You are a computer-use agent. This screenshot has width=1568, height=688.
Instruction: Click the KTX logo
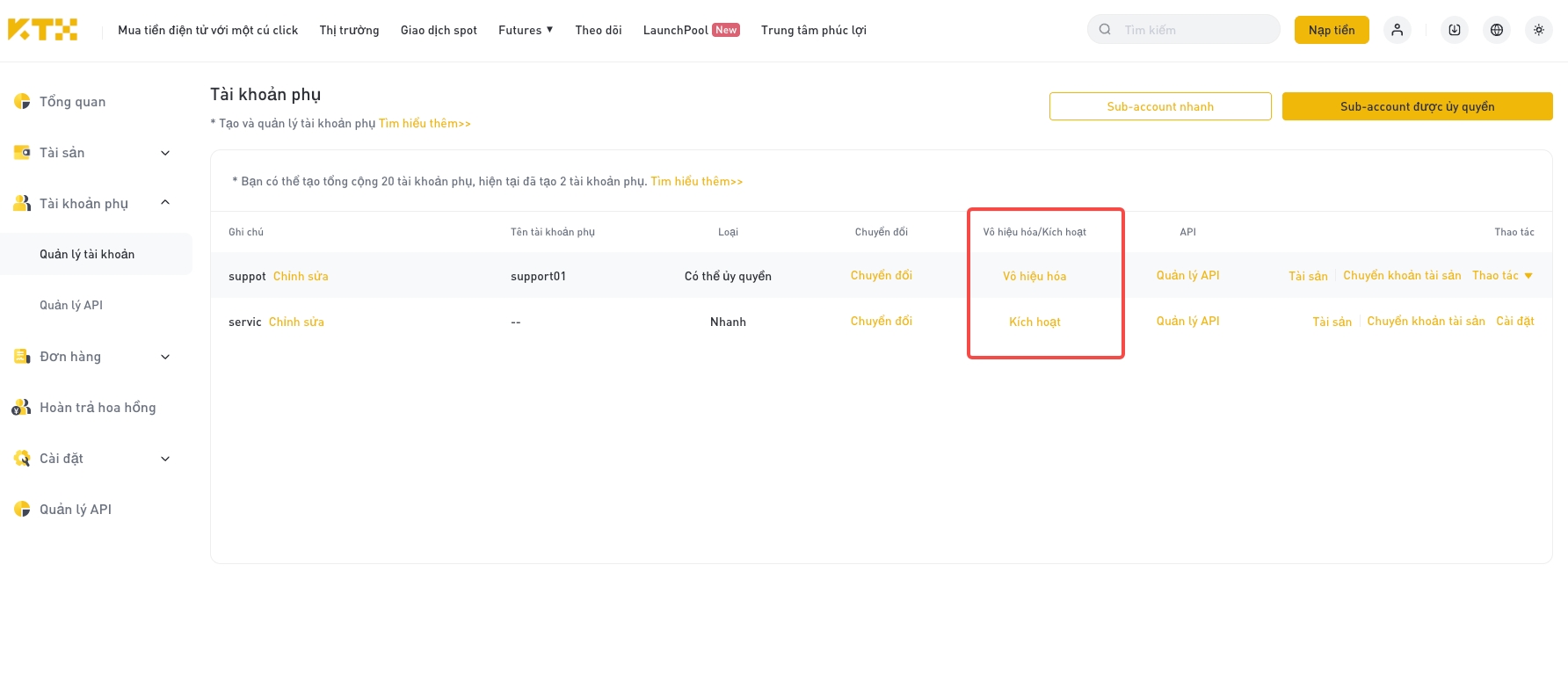click(x=42, y=30)
